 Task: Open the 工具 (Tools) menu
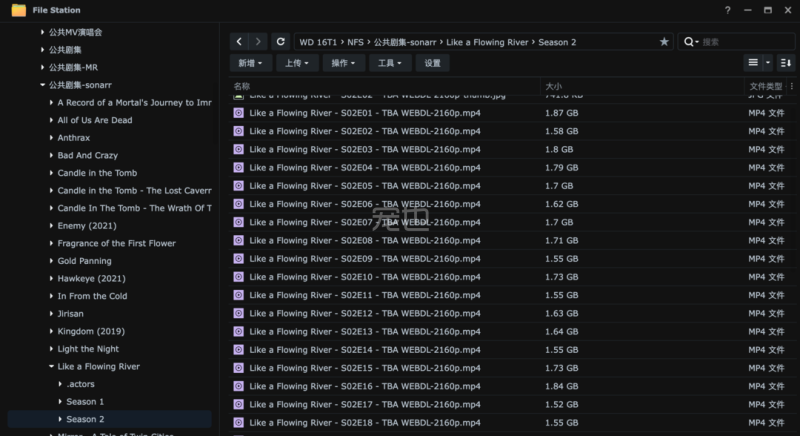[389, 63]
